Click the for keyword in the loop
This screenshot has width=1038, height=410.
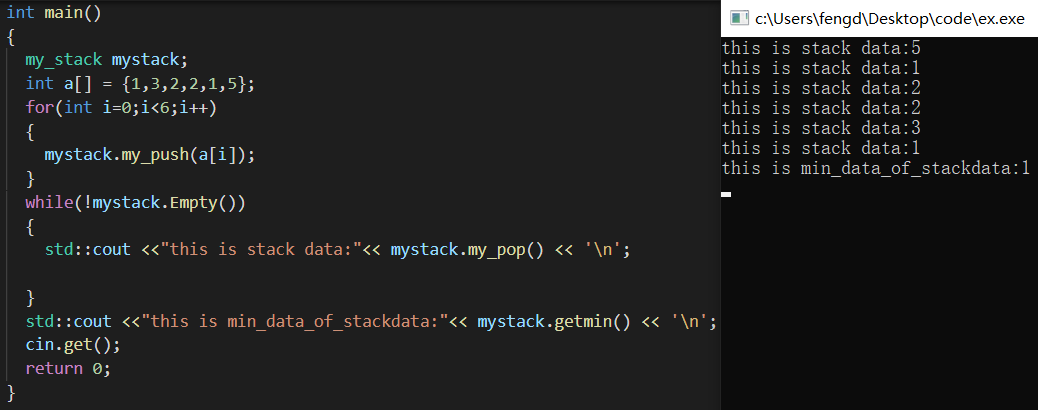40,107
